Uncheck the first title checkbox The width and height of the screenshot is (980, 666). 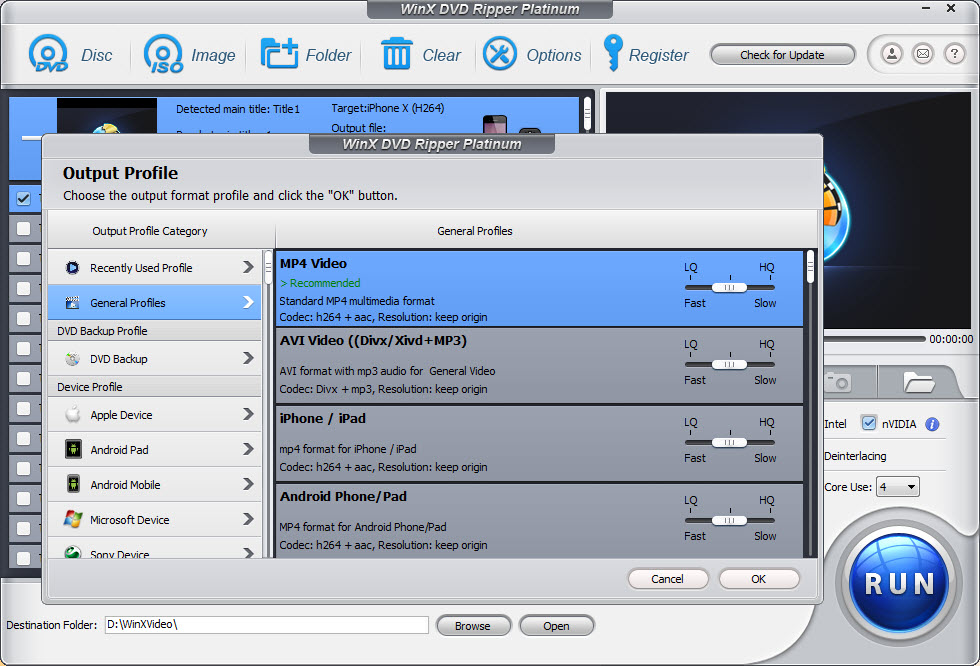point(24,199)
